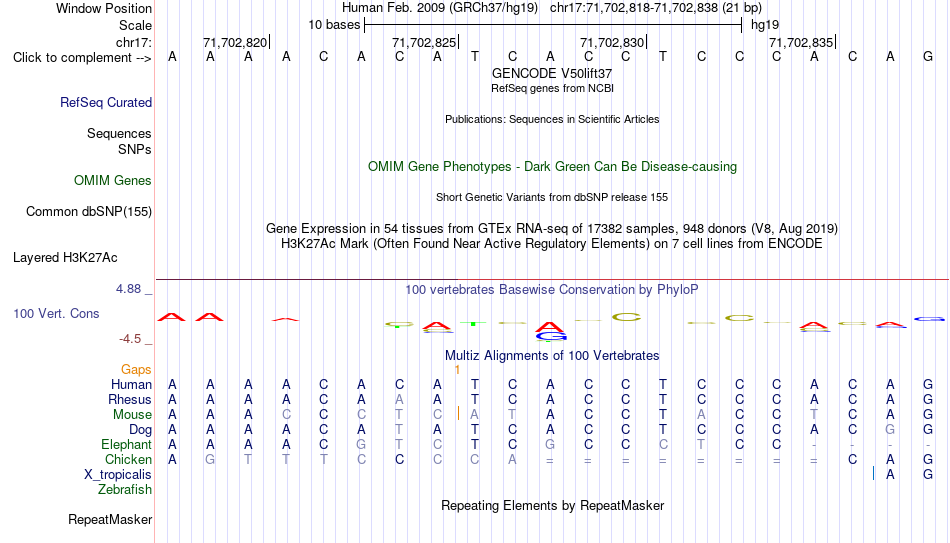Select the Chicken alignment row label

128,459
